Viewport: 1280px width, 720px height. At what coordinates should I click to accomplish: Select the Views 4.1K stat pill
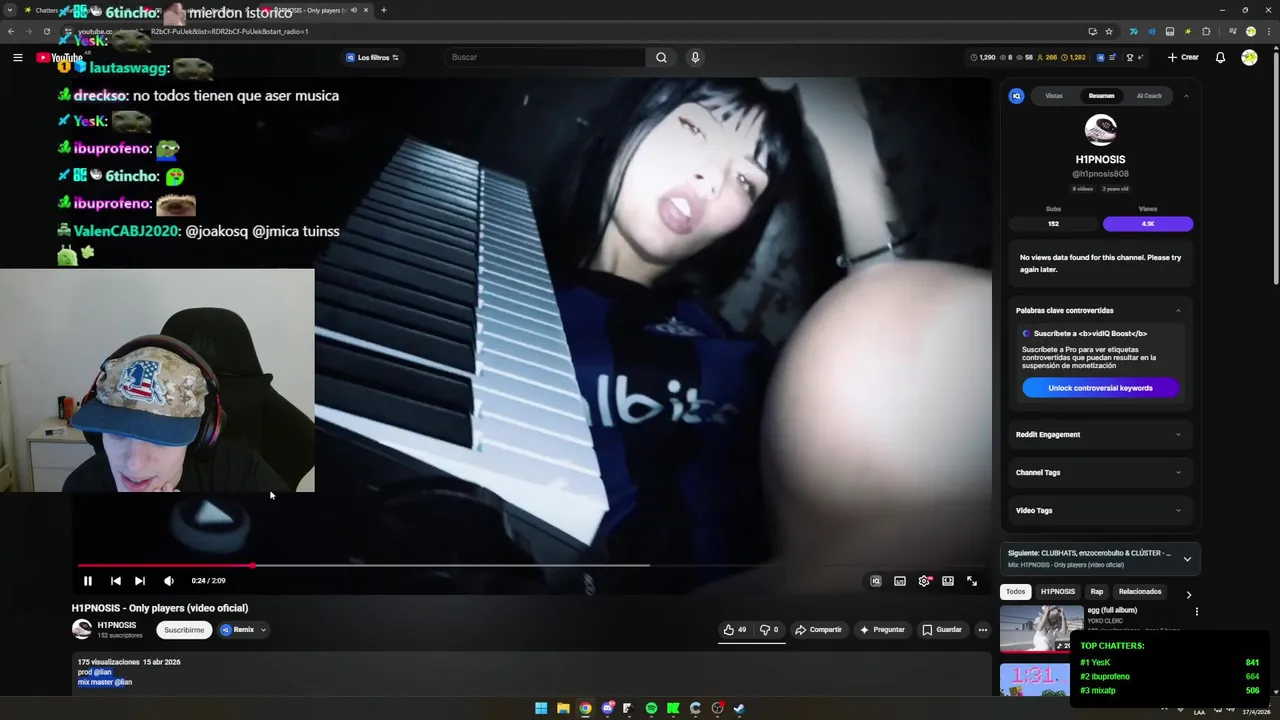pyautogui.click(x=1148, y=224)
